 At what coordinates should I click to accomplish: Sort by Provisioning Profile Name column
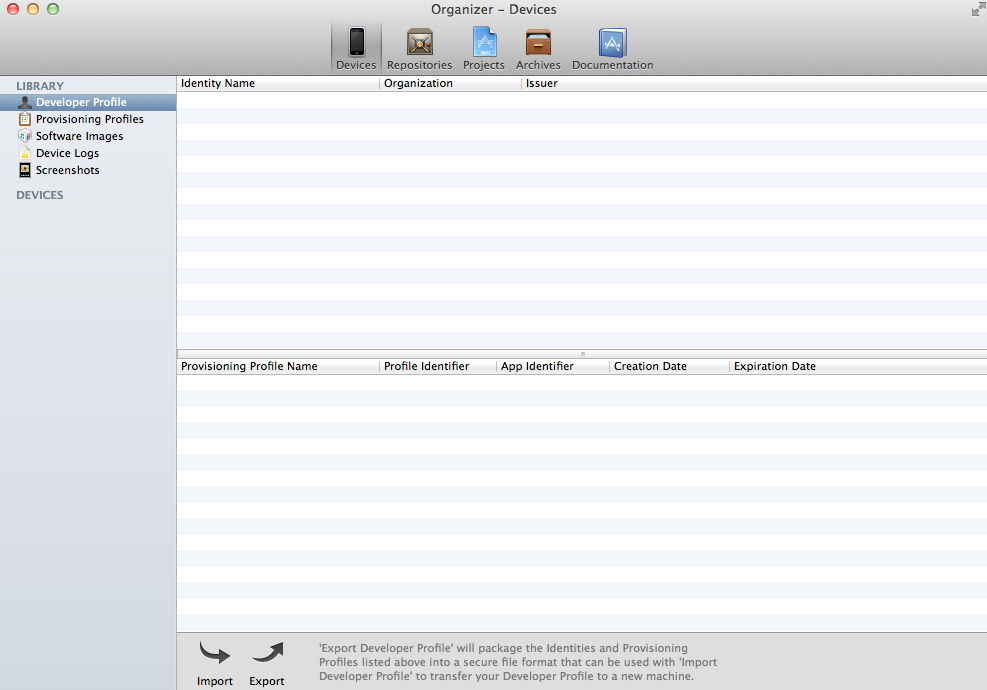pos(278,366)
